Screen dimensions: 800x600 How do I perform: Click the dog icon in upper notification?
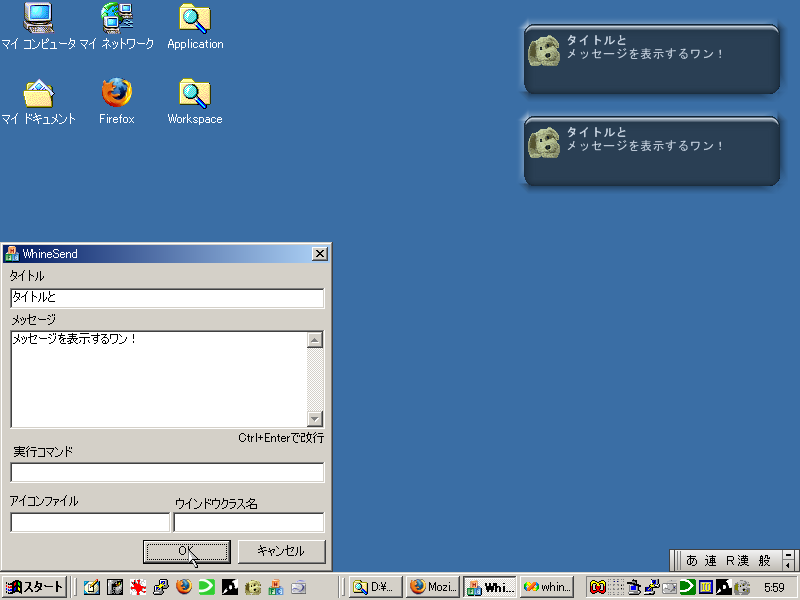[x=544, y=51]
